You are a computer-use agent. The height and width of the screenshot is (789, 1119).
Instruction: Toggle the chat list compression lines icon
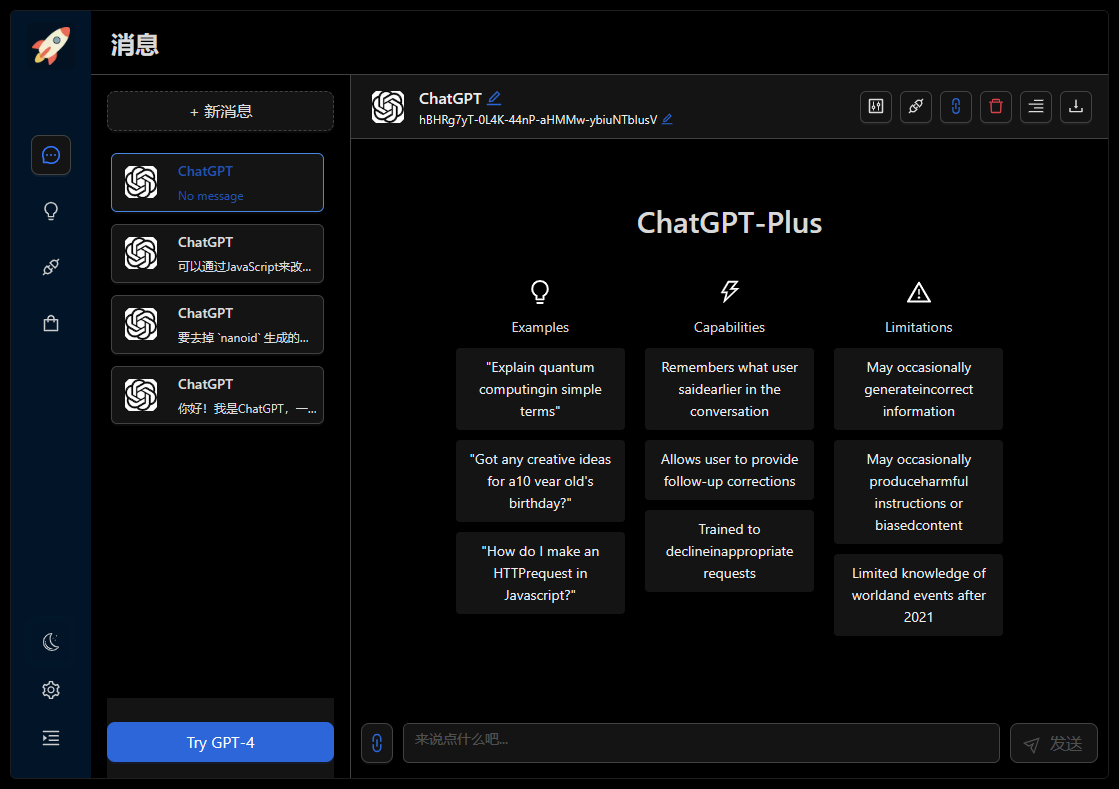coord(1035,107)
